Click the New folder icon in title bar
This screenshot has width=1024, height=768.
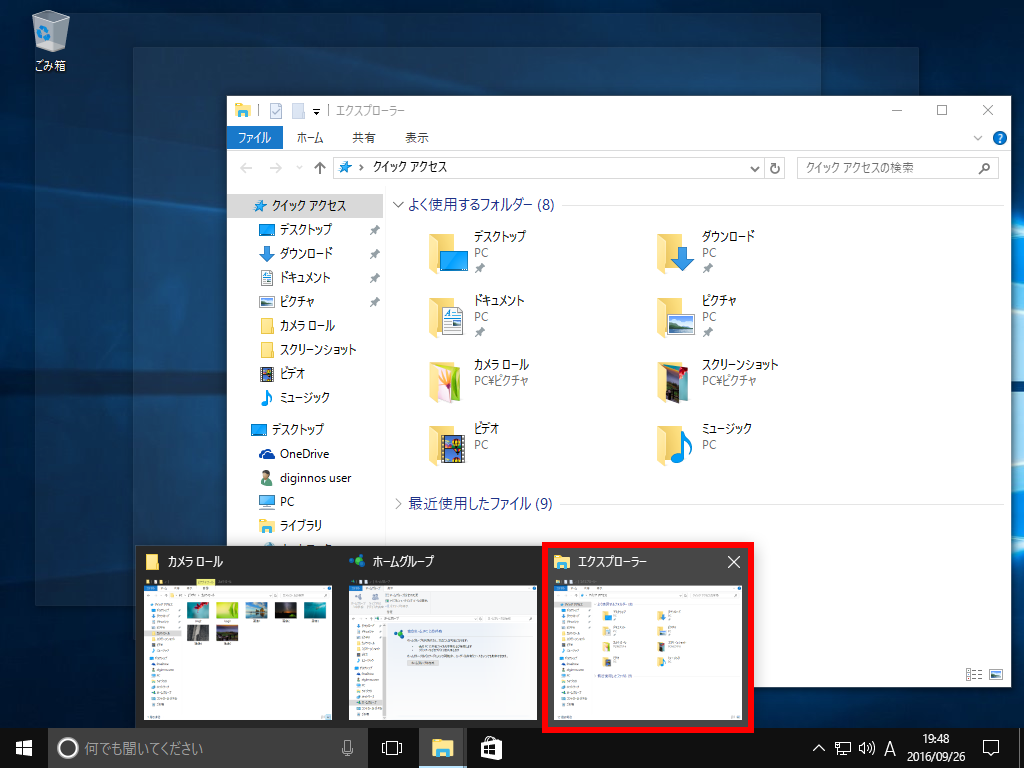pyautogui.click(x=298, y=110)
